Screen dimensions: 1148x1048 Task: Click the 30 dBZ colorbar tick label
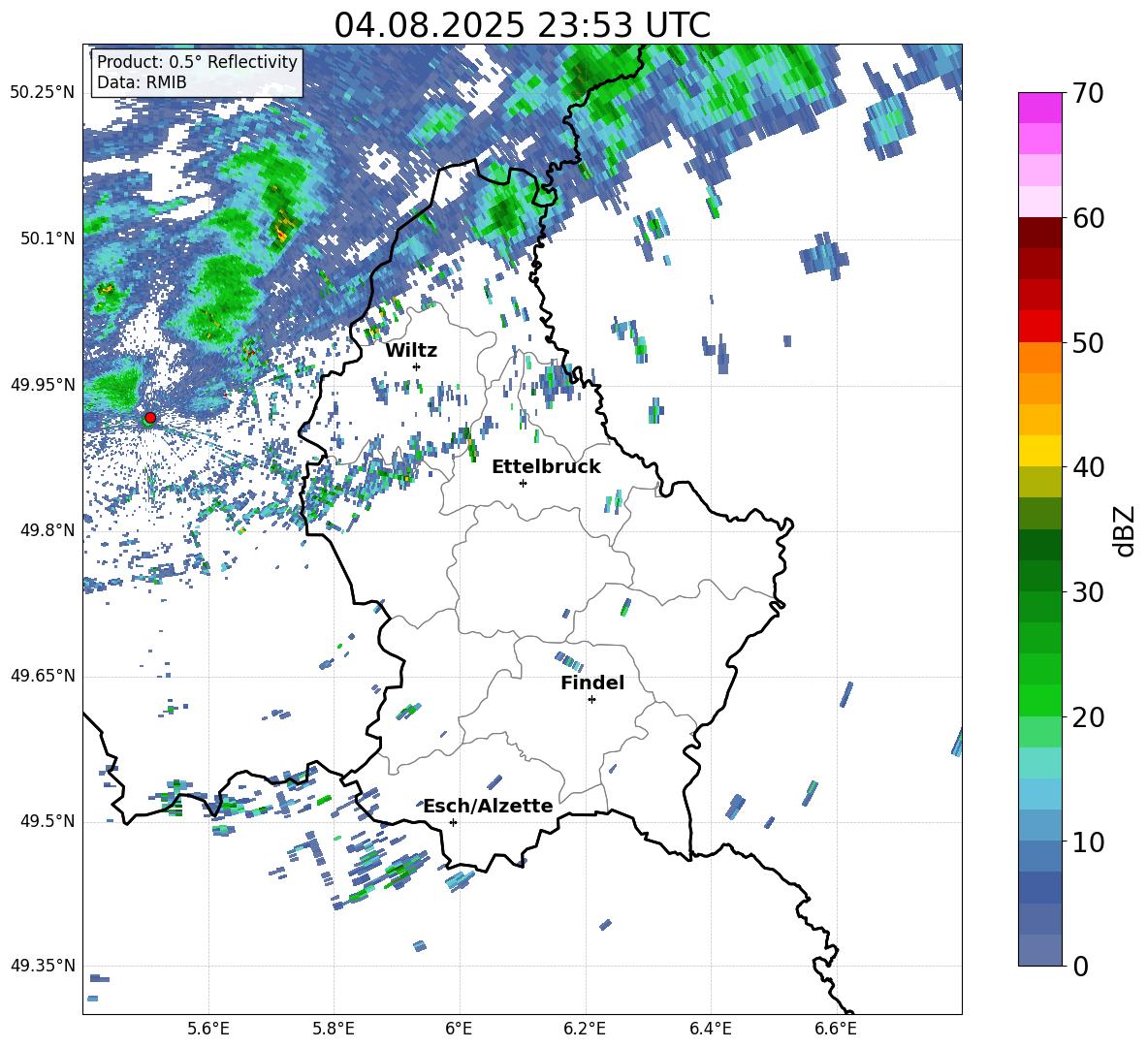click(x=1088, y=592)
